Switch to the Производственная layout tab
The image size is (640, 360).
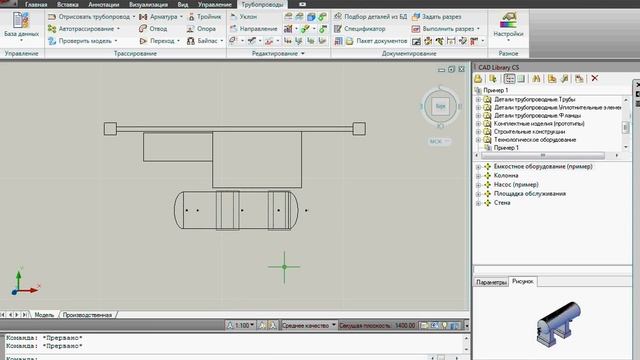pos(87,315)
